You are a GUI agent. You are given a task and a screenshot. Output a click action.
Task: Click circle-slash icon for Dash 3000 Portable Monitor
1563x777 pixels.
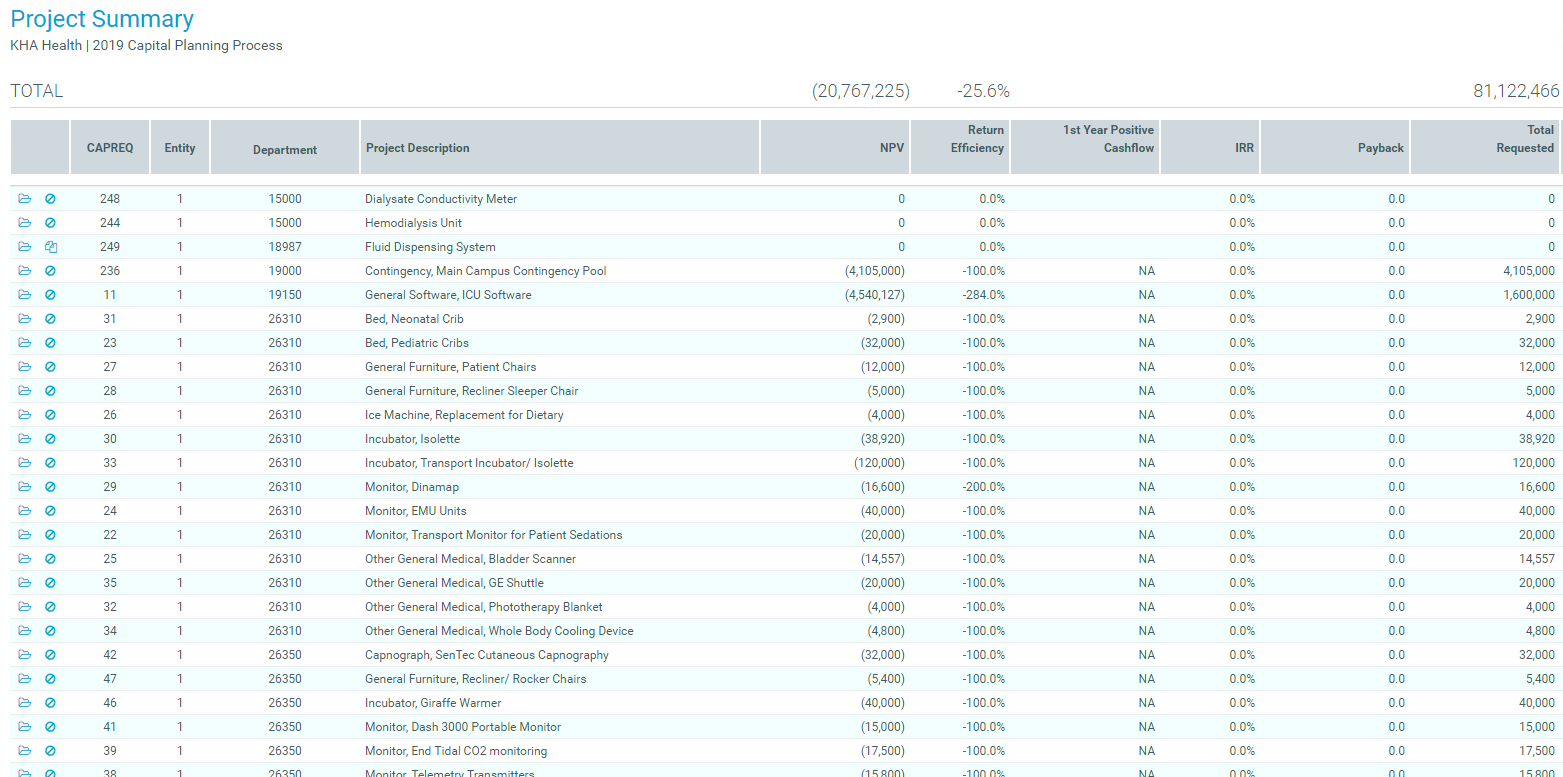coord(50,727)
